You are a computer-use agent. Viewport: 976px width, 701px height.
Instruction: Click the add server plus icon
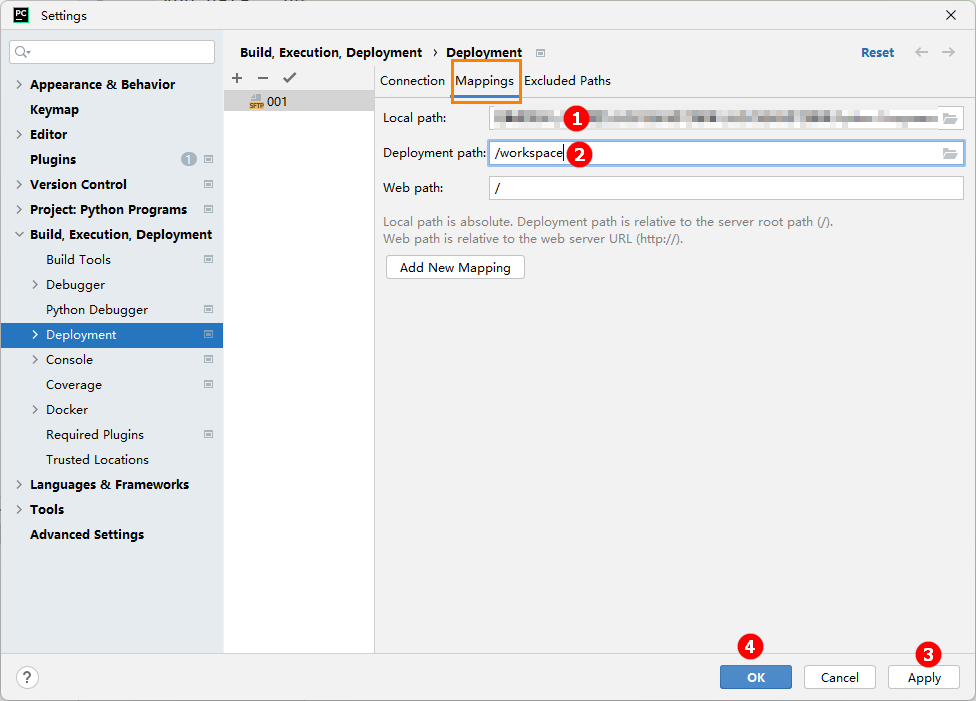pyautogui.click(x=237, y=78)
